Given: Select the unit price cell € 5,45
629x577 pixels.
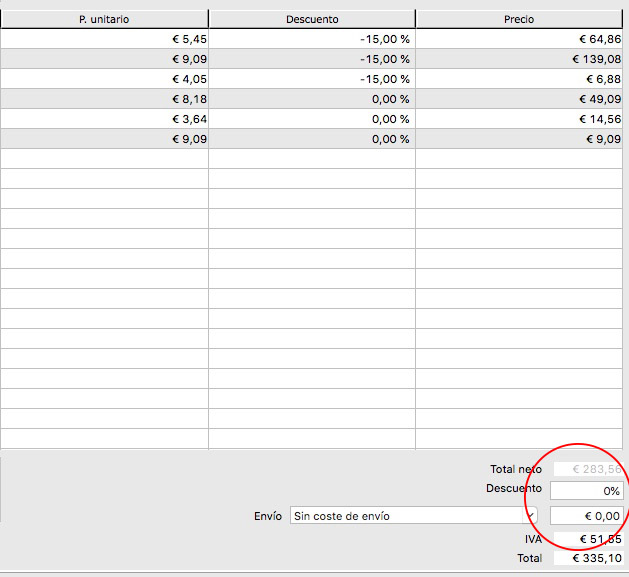Looking at the screenshot, I should coord(104,39).
